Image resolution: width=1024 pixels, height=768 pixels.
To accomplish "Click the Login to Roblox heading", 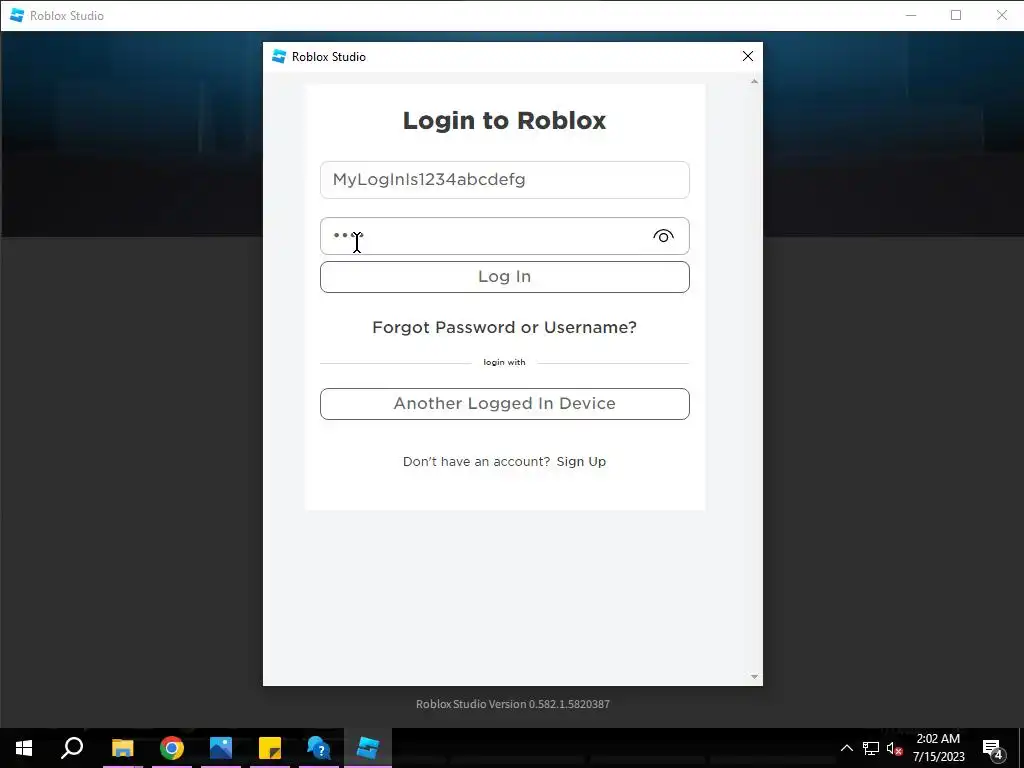I will tap(504, 120).
